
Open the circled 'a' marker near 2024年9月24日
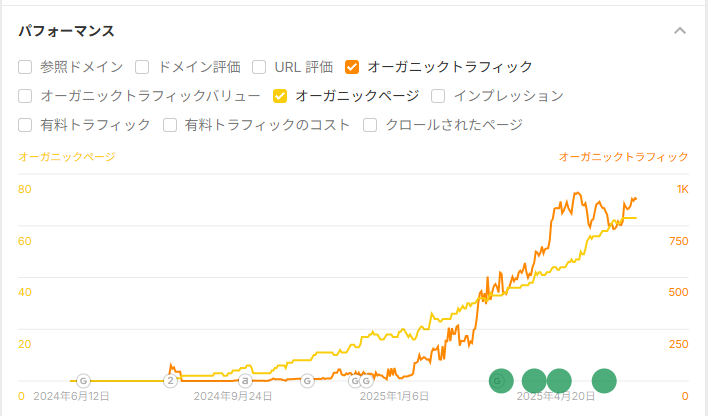pyautogui.click(x=245, y=381)
